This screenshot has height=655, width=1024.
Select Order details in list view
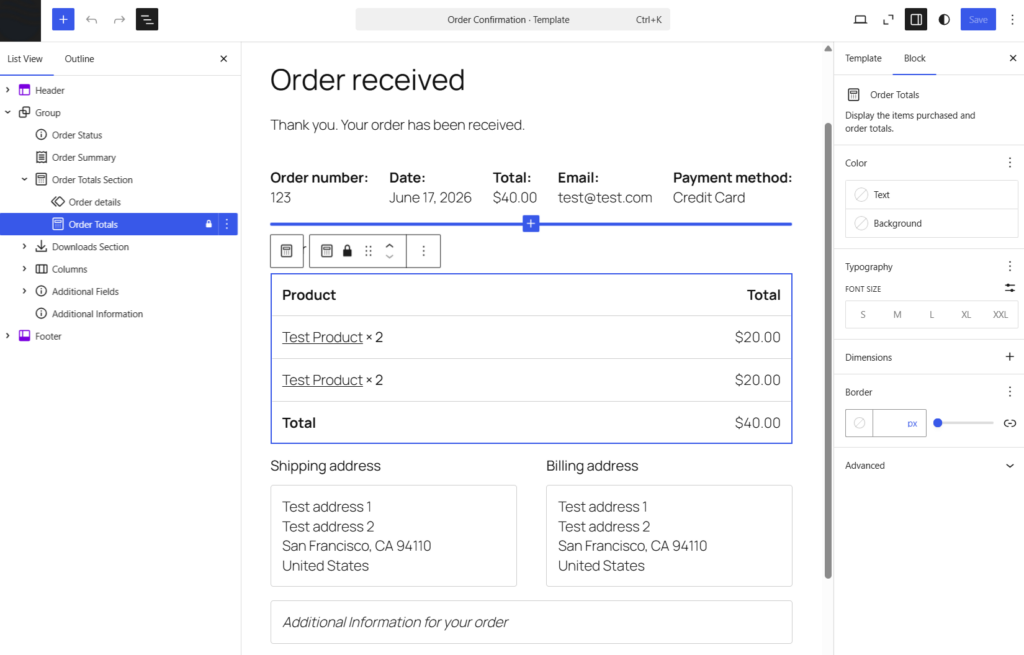point(95,202)
